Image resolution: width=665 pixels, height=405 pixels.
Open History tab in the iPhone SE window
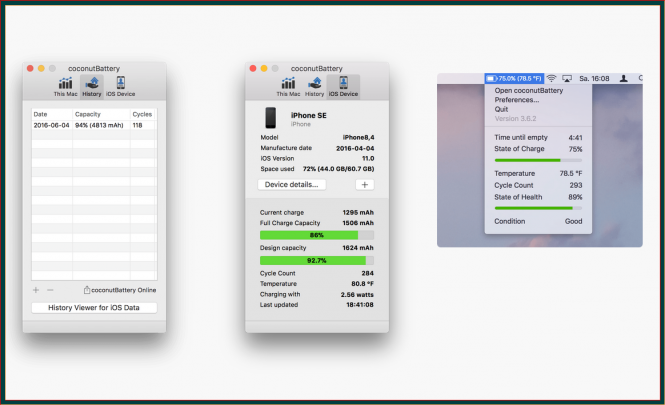pyautogui.click(x=315, y=86)
